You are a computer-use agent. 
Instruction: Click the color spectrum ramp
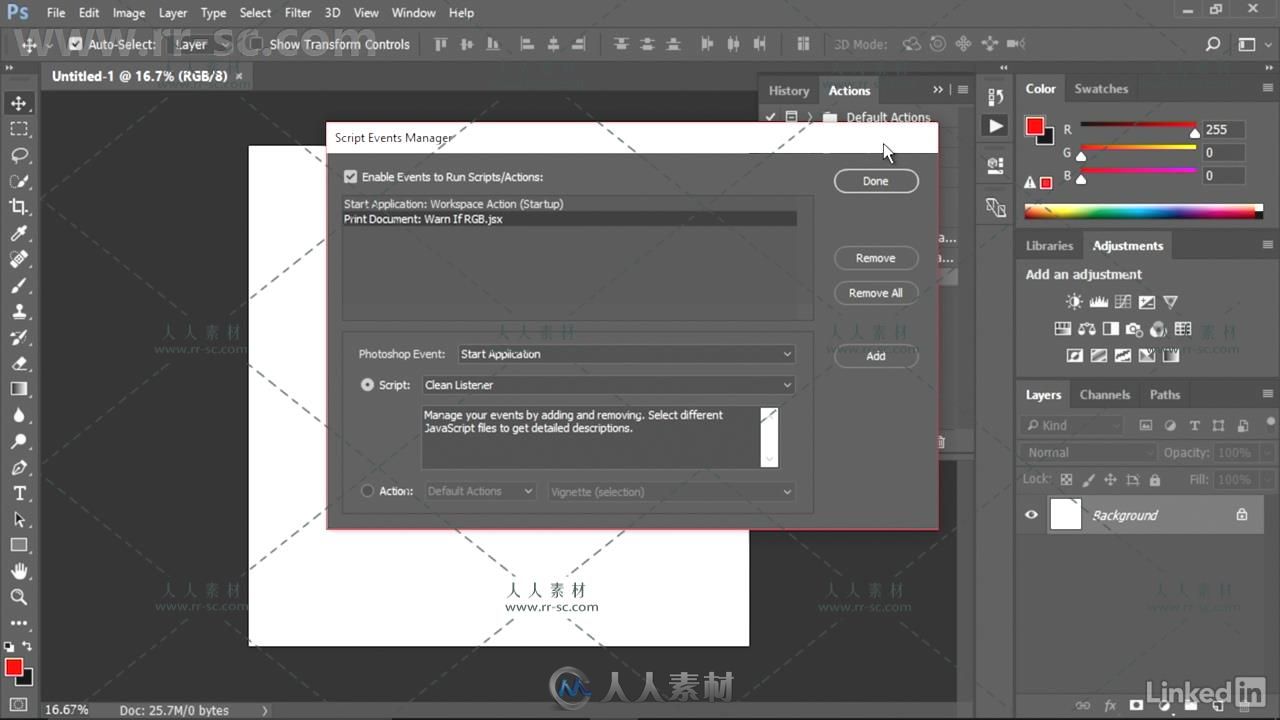[x=1144, y=211]
